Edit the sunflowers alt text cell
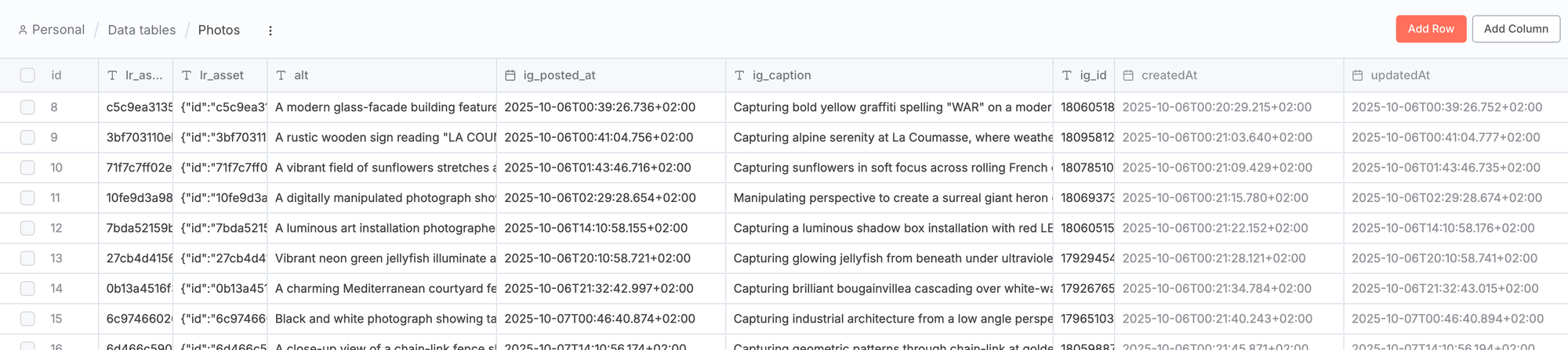Viewport: 1568px width, 350px height. tap(384, 168)
